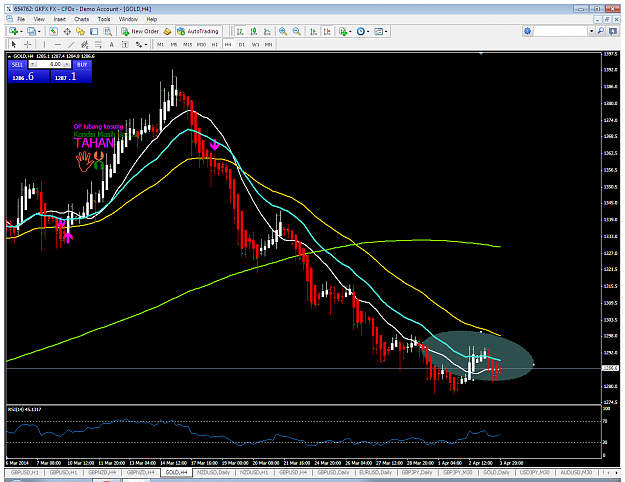Open the Charts menu
This screenshot has width=625, height=482.
pos(81,19)
